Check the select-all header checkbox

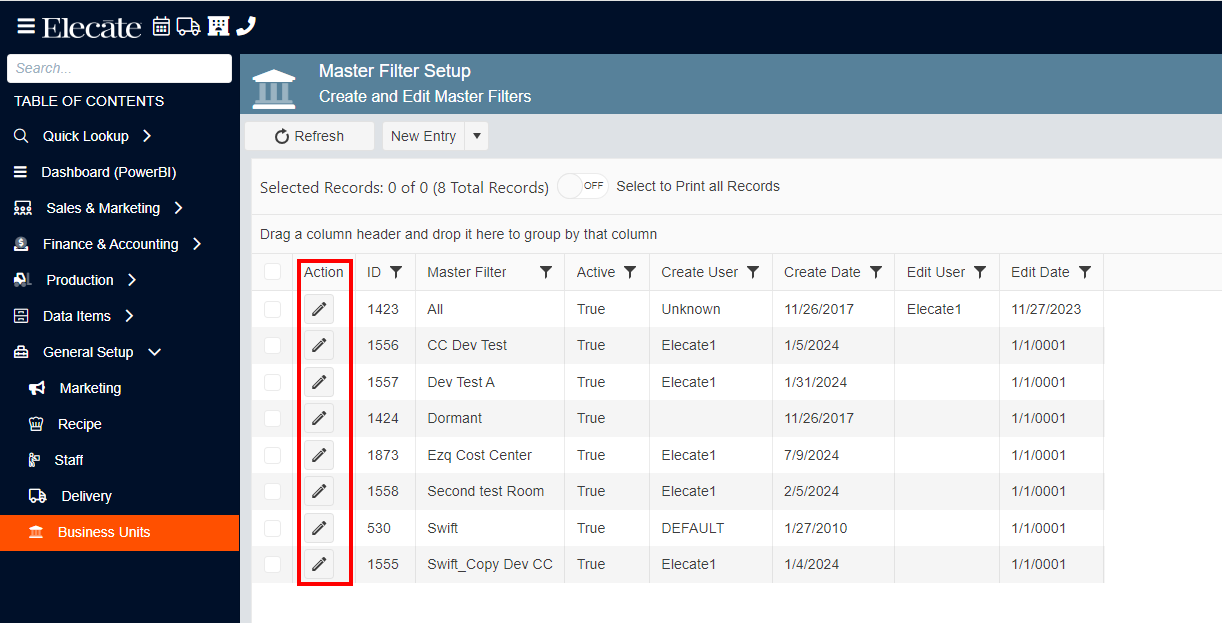273,272
